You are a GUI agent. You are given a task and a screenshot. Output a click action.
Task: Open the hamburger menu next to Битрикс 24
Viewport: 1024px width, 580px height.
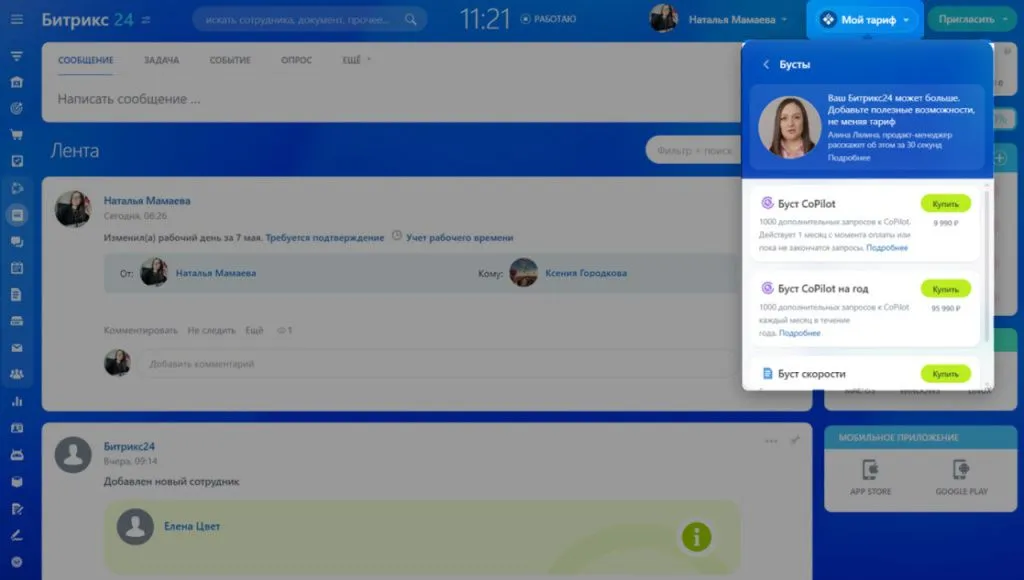[147, 19]
